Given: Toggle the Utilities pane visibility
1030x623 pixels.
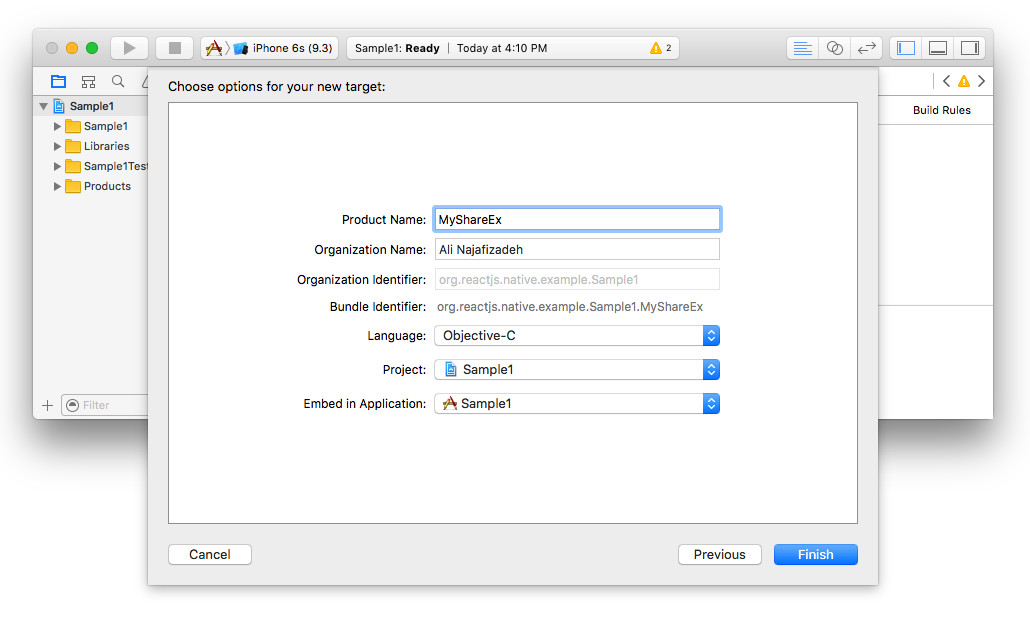Looking at the screenshot, I should [970, 48].
